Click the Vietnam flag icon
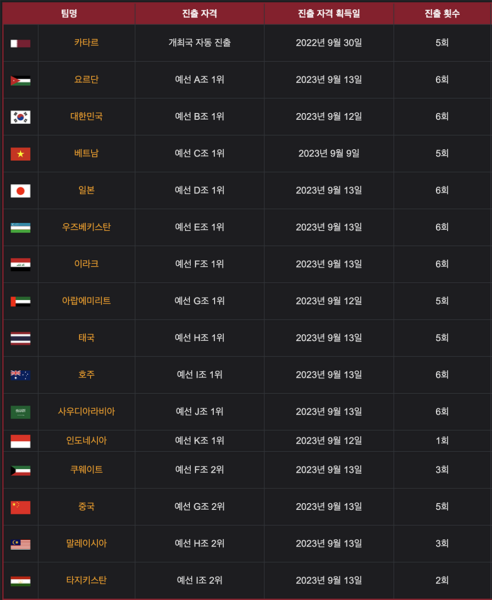 (x=20, y=154)
